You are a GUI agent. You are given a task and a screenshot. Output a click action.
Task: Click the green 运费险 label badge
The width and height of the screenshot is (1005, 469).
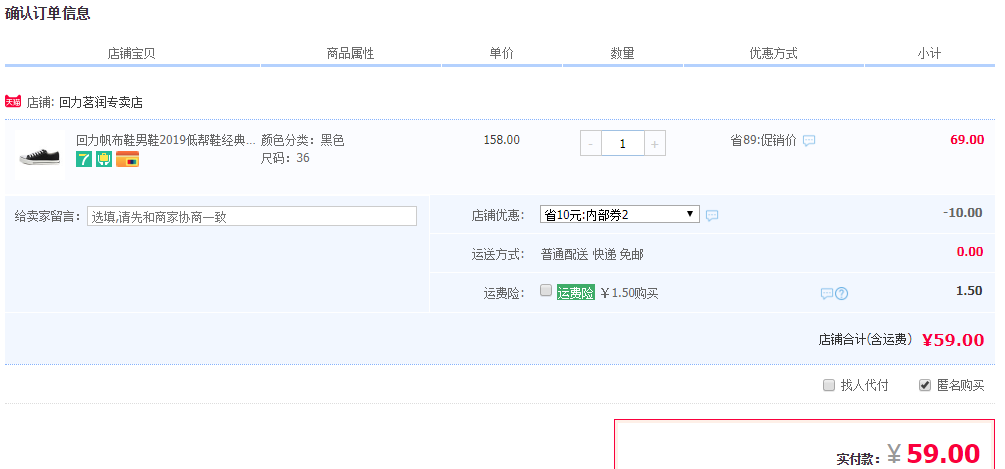(576, 293)
